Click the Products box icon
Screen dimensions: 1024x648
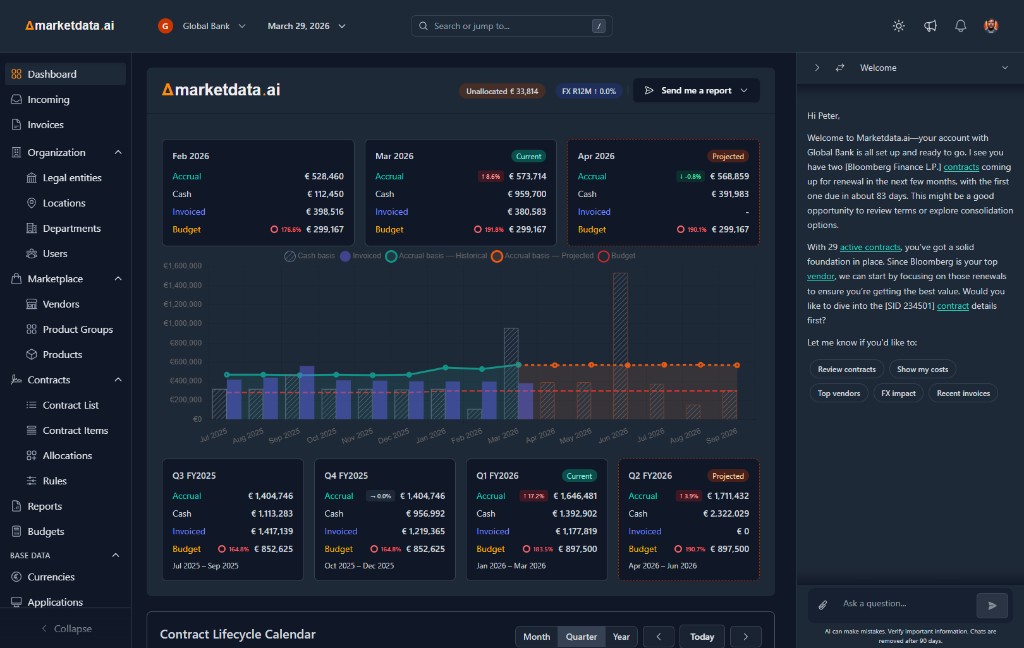31,354
